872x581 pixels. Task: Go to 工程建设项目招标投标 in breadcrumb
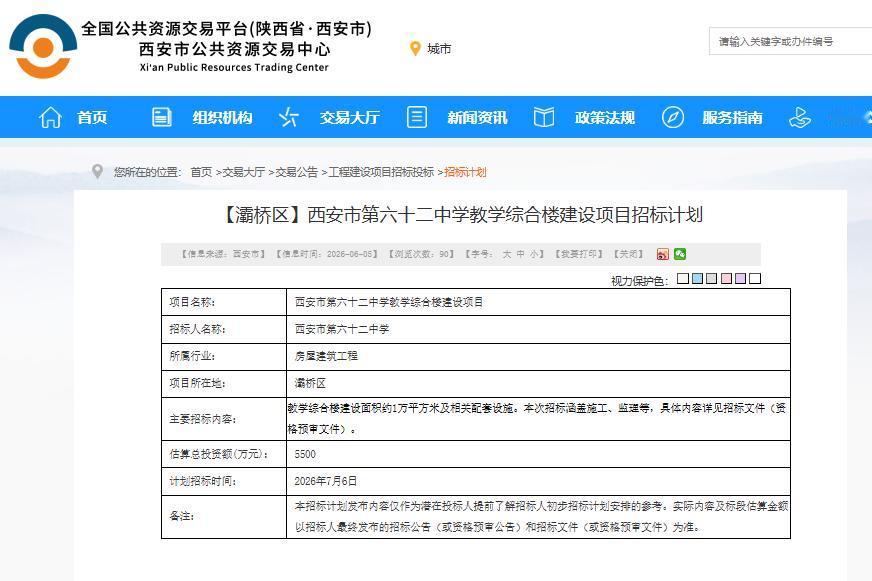[381, 172]
